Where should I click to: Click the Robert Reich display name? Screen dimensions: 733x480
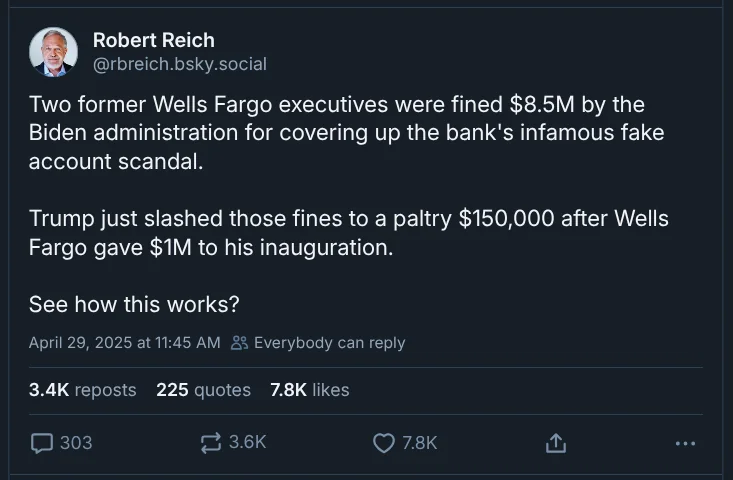point(153,40)
